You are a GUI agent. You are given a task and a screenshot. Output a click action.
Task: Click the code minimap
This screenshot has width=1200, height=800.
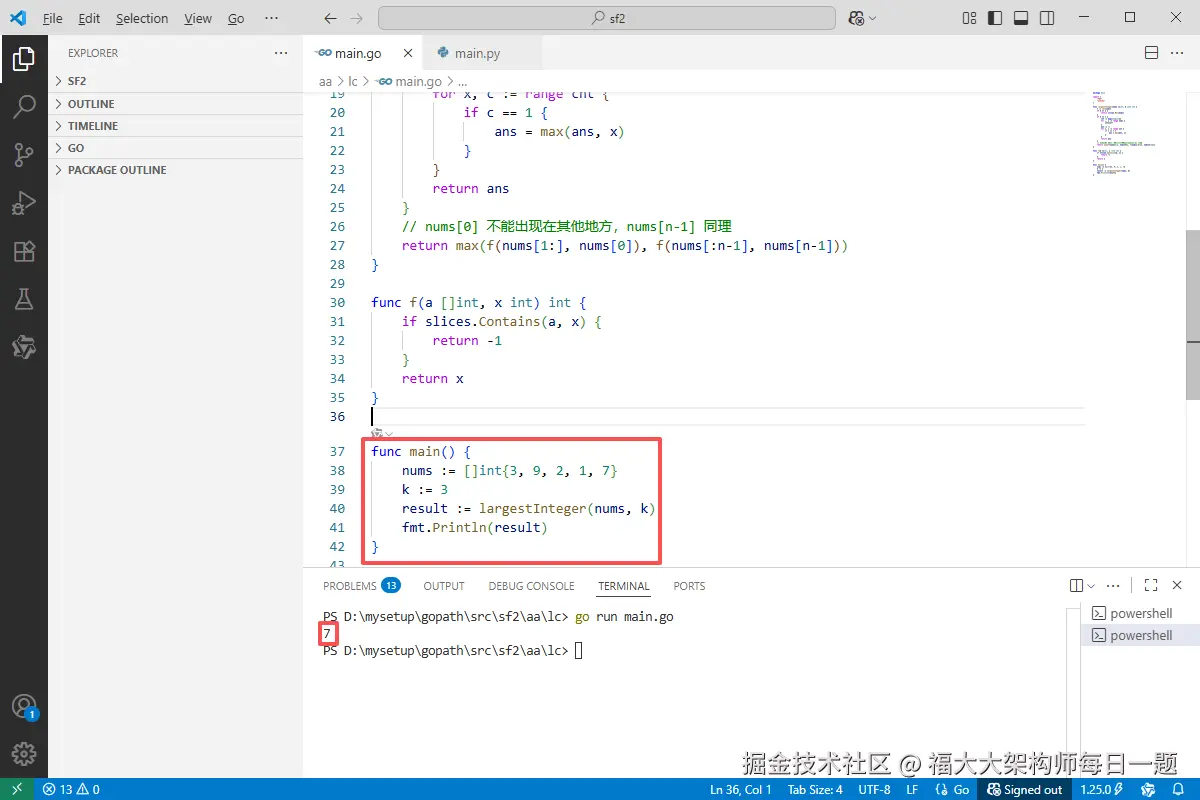pos(1125,135)
